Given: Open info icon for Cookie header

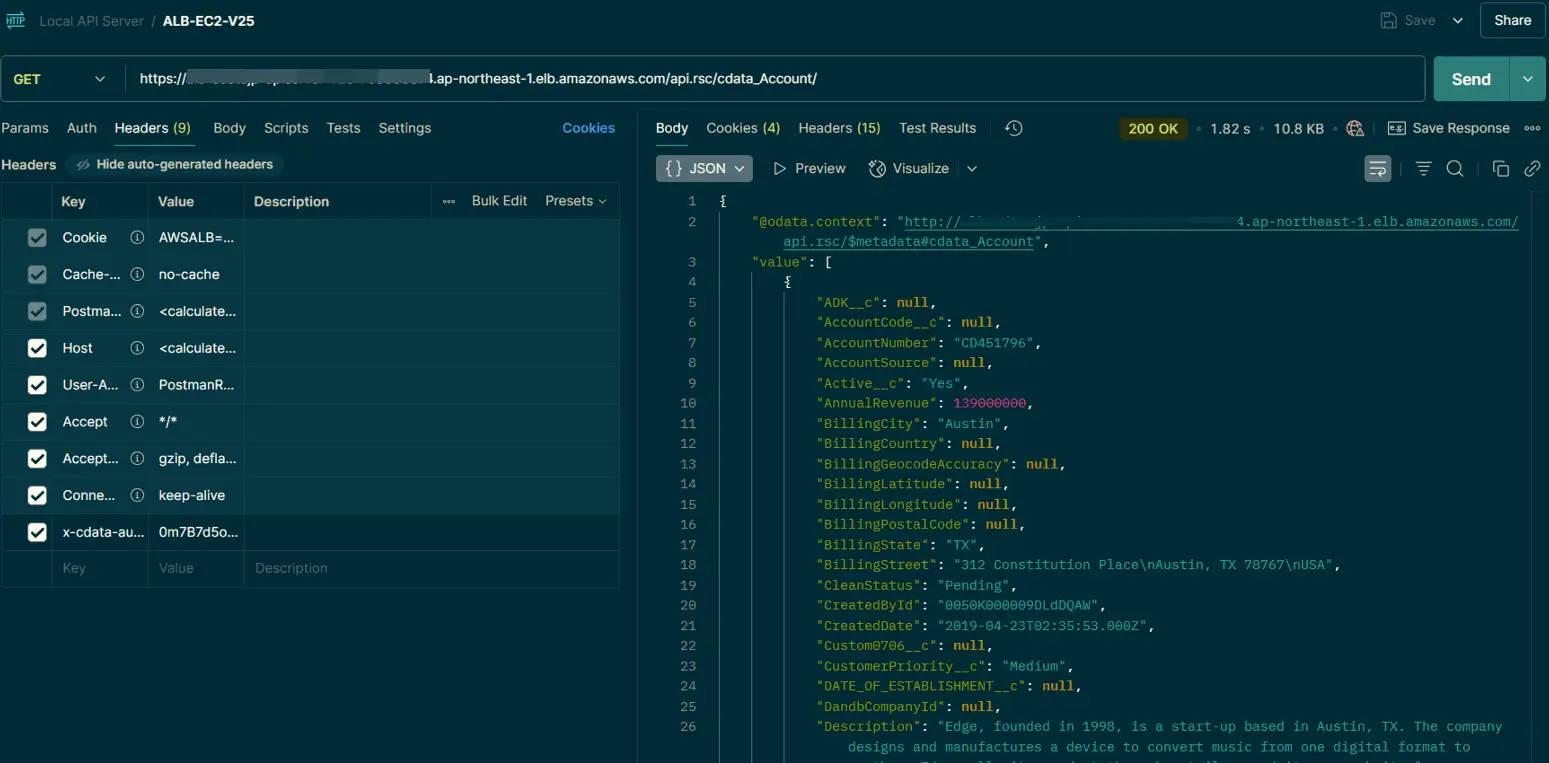Looking at the screenshot, I should point(137,238).
